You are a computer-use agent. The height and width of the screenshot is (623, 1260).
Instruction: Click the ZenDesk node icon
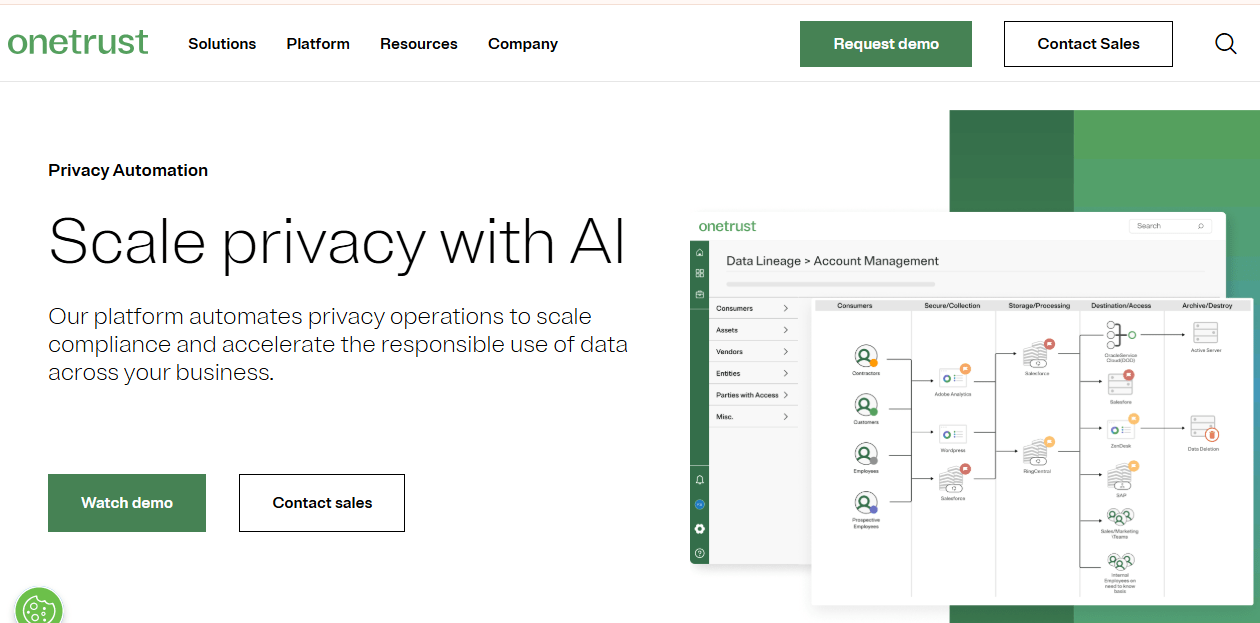pyautogui.click(x=1121, y=429)
